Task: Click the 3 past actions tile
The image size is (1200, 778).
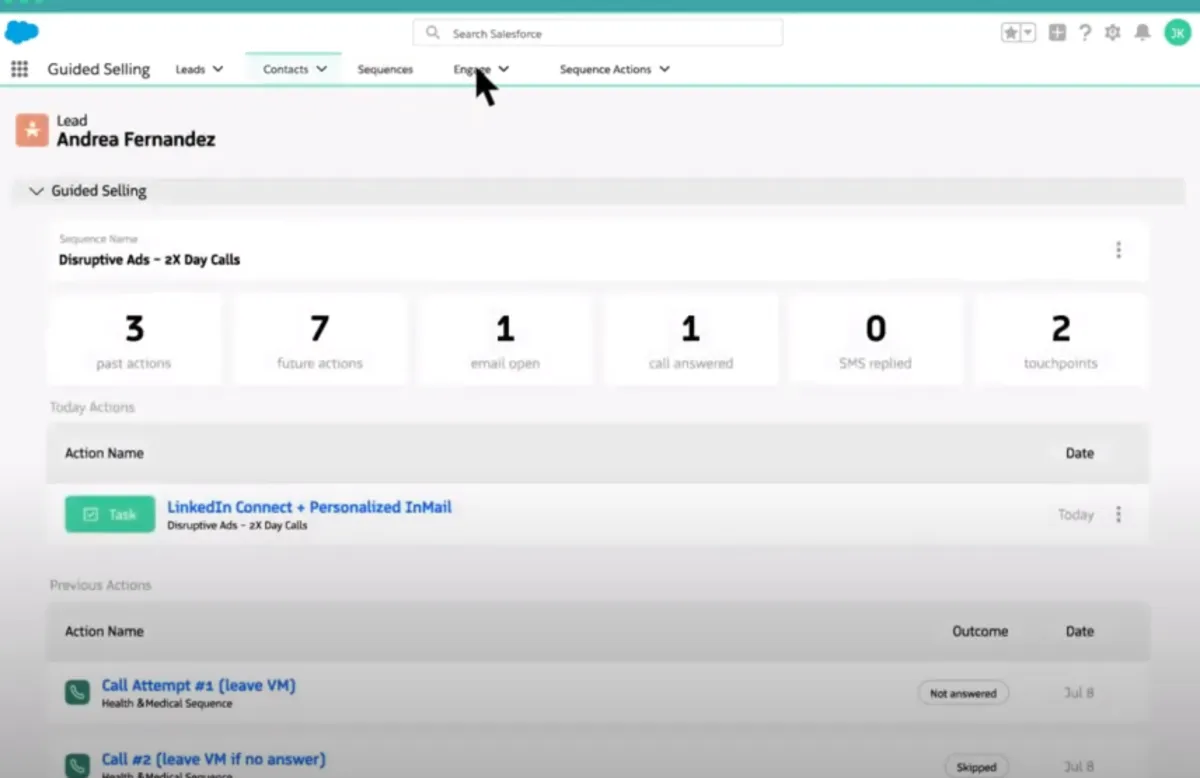Action: click(x=134, y=340)
